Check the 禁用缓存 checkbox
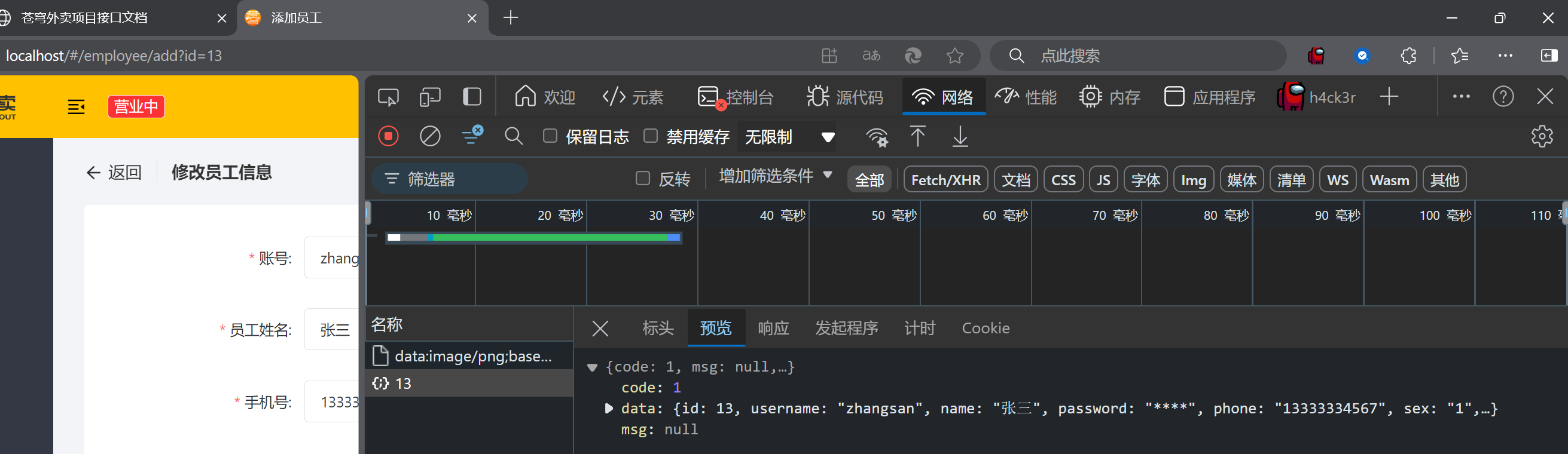 [651, 136]
